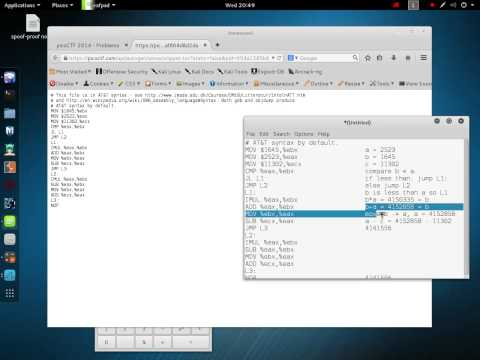Click the search magnifier icon
Screen dimensions: 480x360
(355, 58)
